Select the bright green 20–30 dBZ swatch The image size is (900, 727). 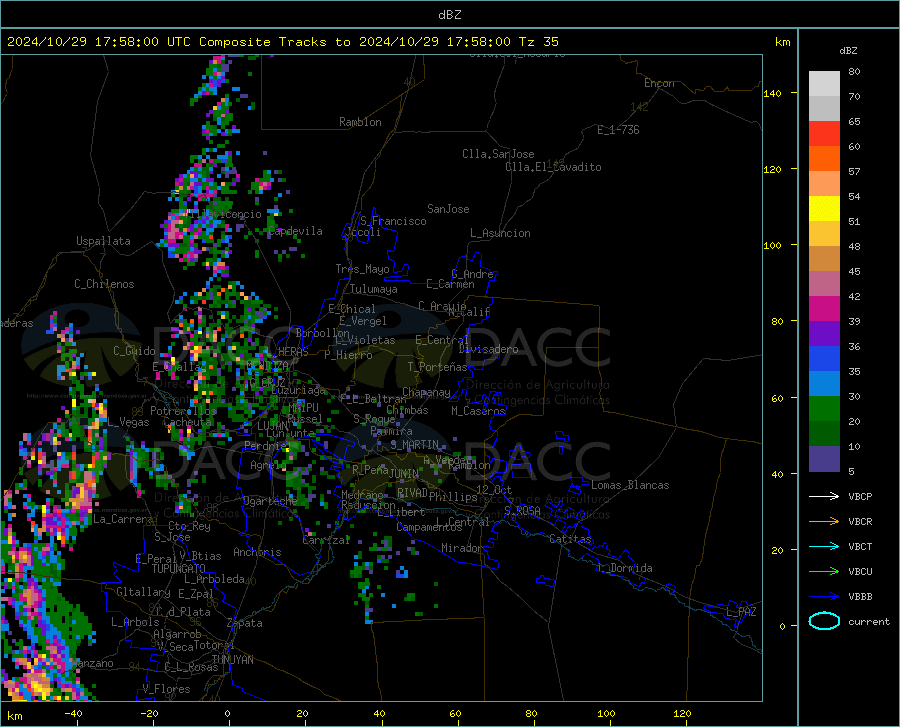[824, 409]
